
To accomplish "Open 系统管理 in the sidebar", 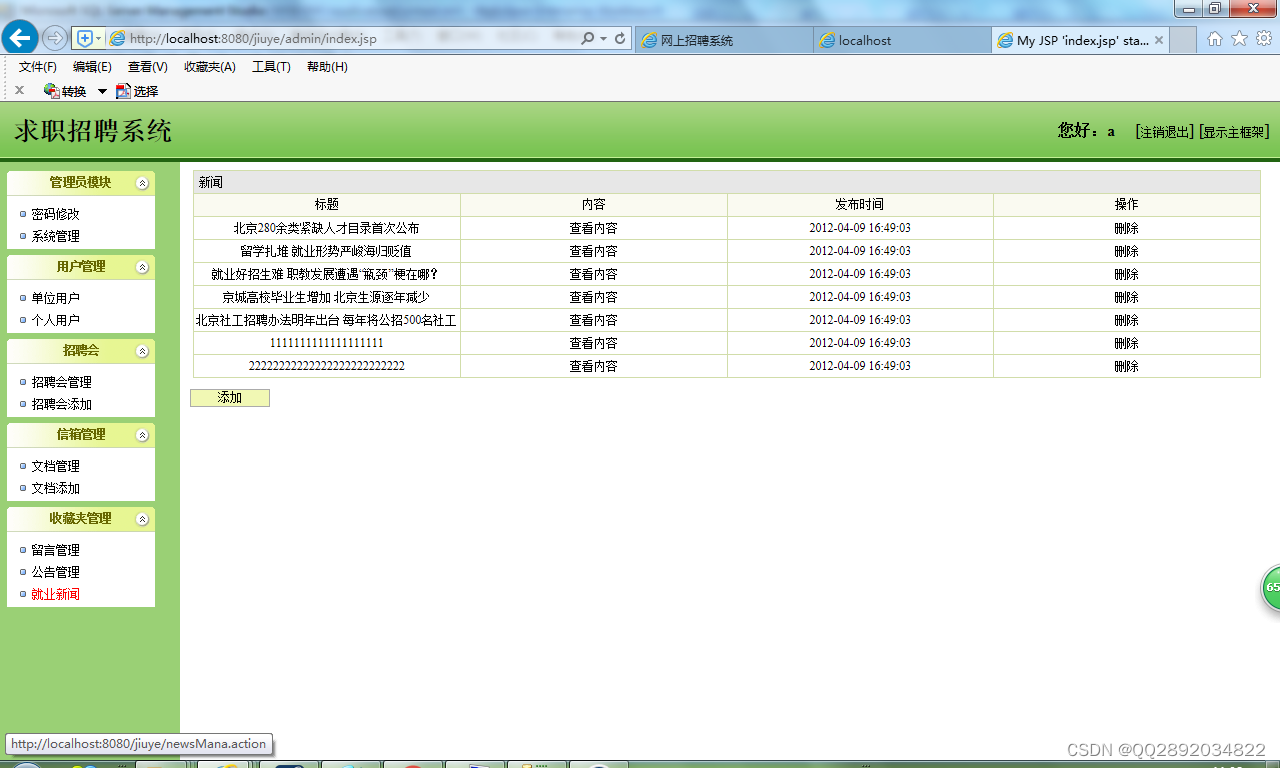I will pyautogui.click(x=55, y=236).
